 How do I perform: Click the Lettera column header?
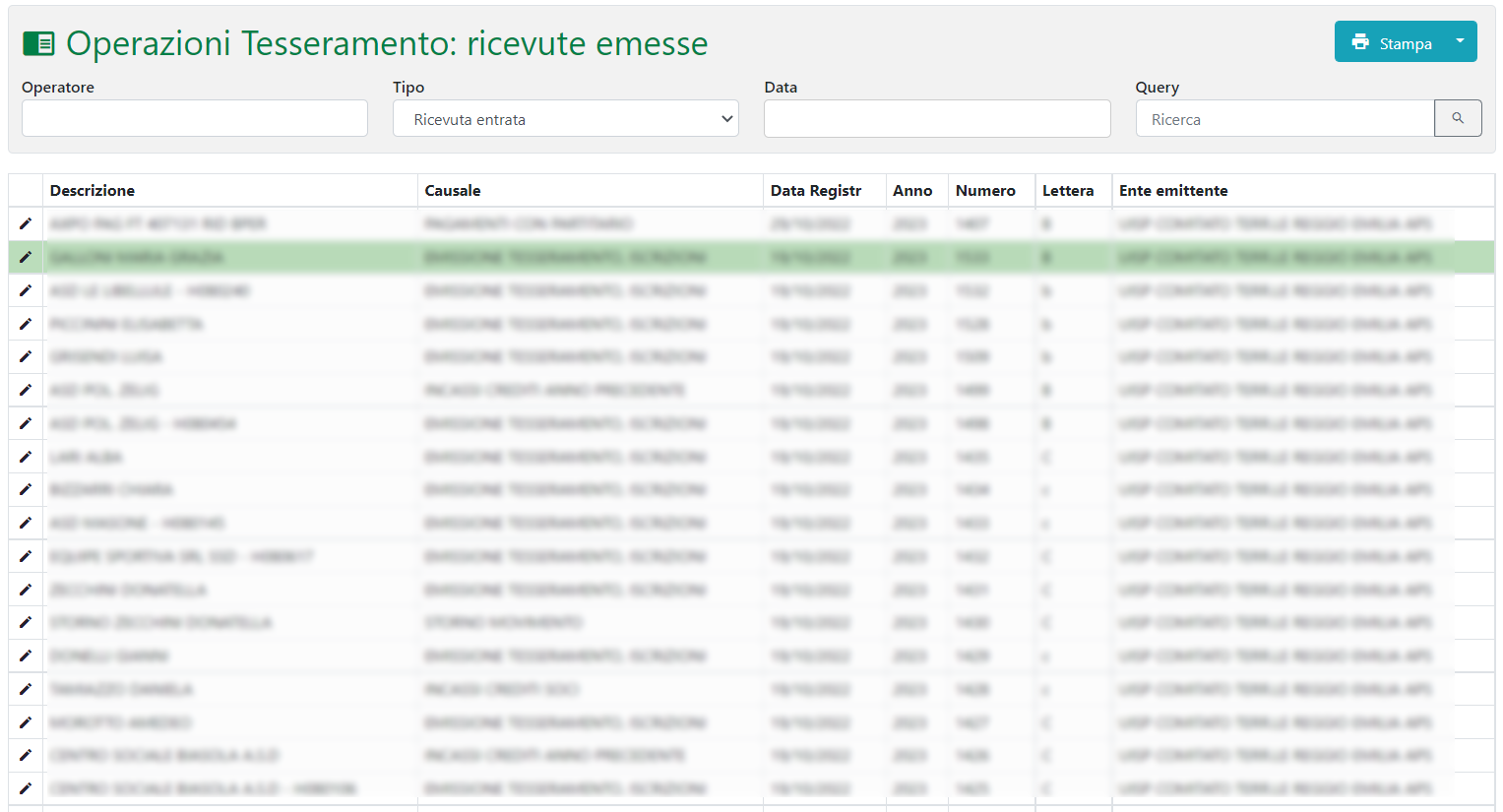pos(1068,191)
